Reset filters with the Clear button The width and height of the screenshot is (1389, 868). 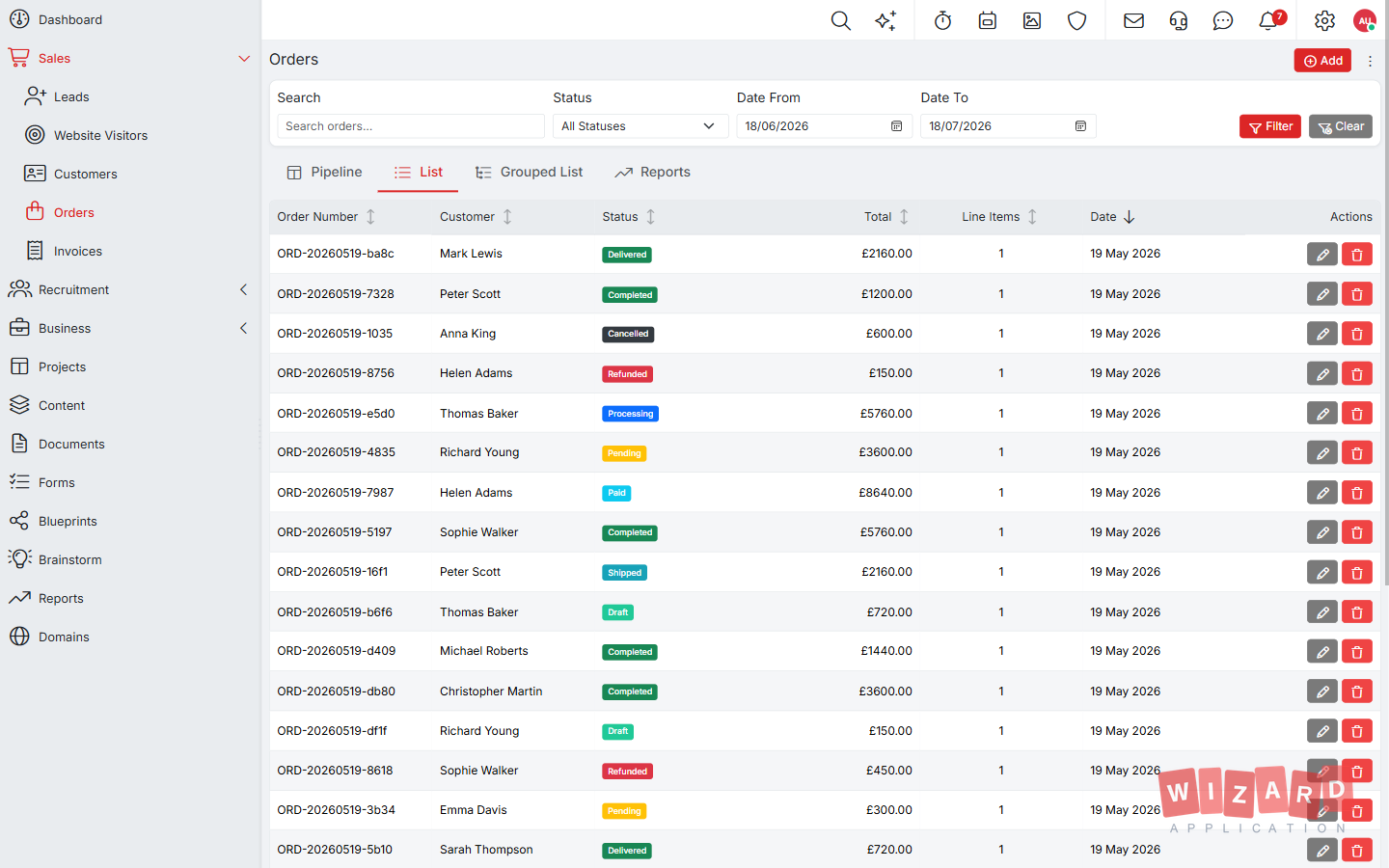(x=1341, y=126)
